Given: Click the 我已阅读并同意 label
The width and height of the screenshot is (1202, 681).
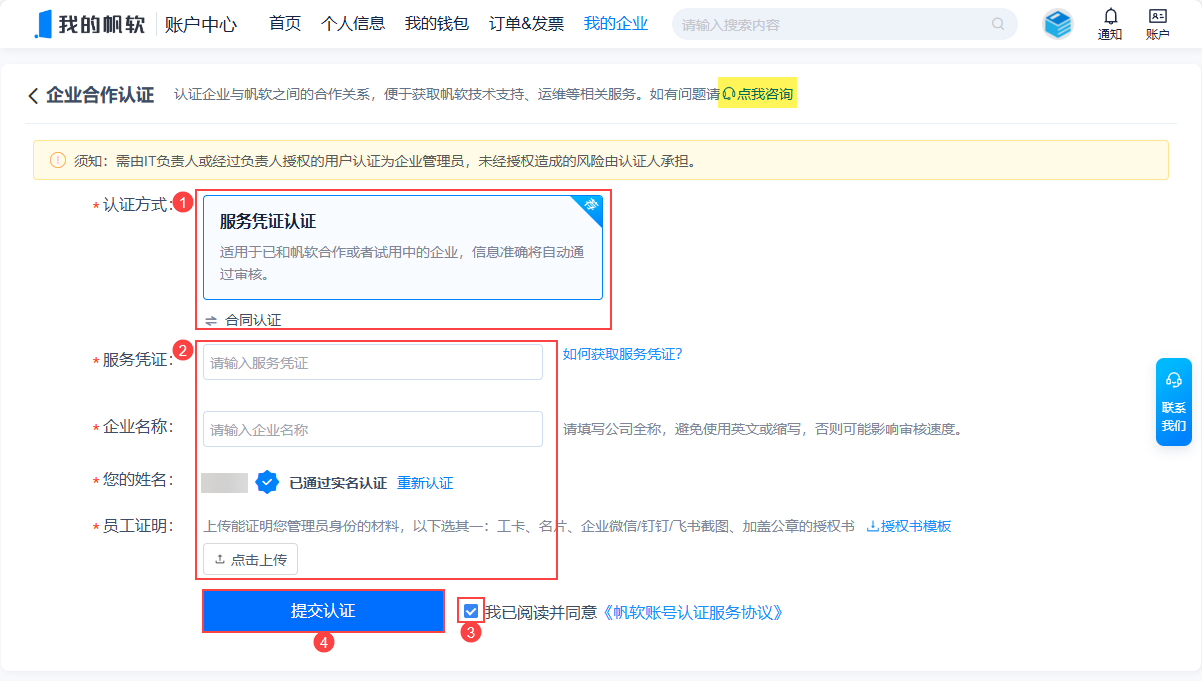Looking at the screenshot, I should pos(541,612).
